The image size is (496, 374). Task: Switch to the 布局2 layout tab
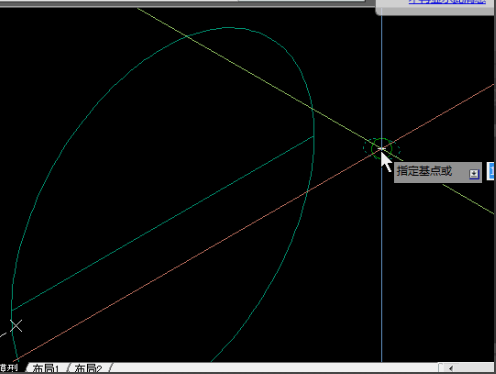[x=88, y=369]
